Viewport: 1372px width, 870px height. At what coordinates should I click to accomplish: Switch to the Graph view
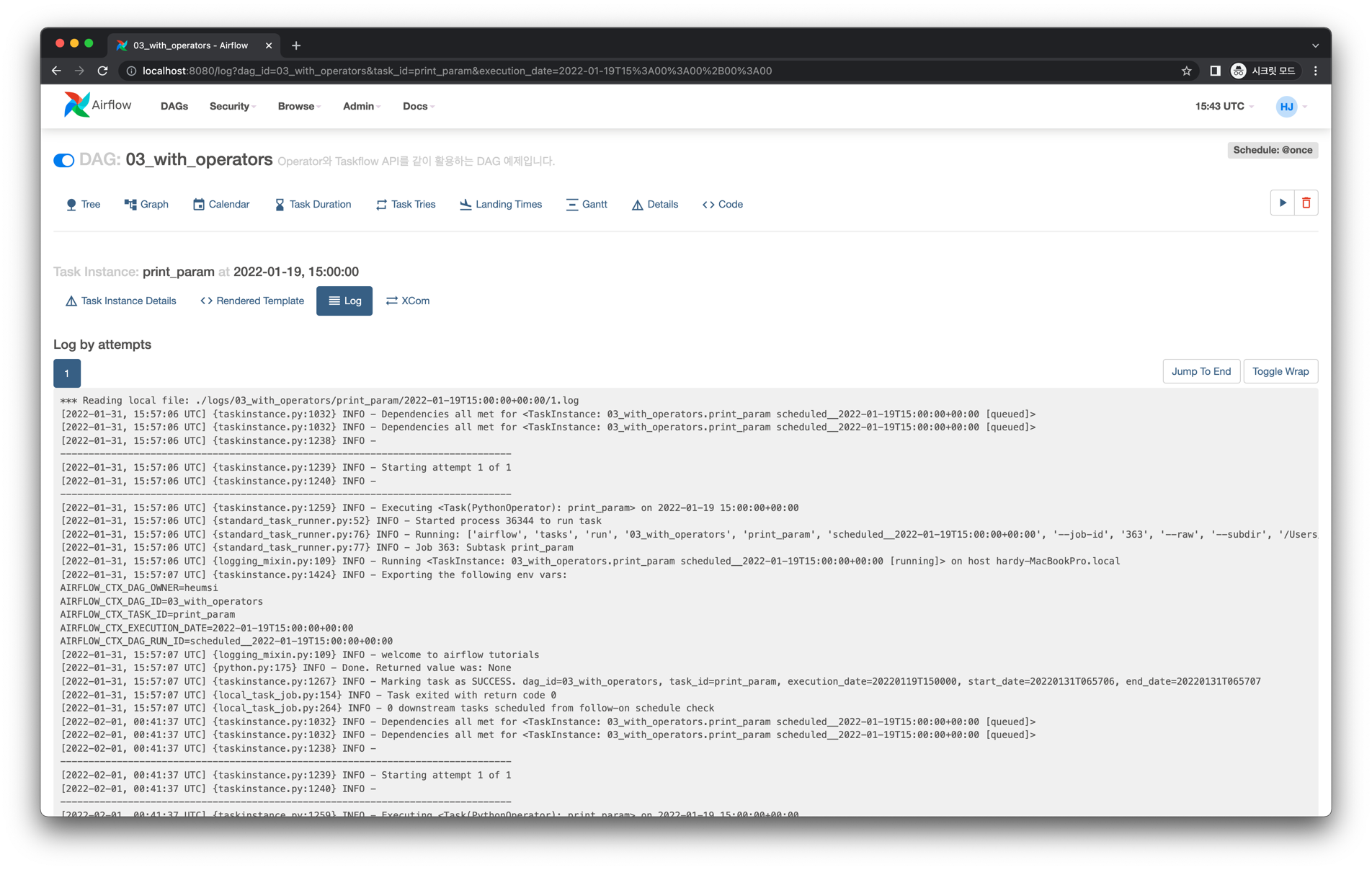[146, 205]
